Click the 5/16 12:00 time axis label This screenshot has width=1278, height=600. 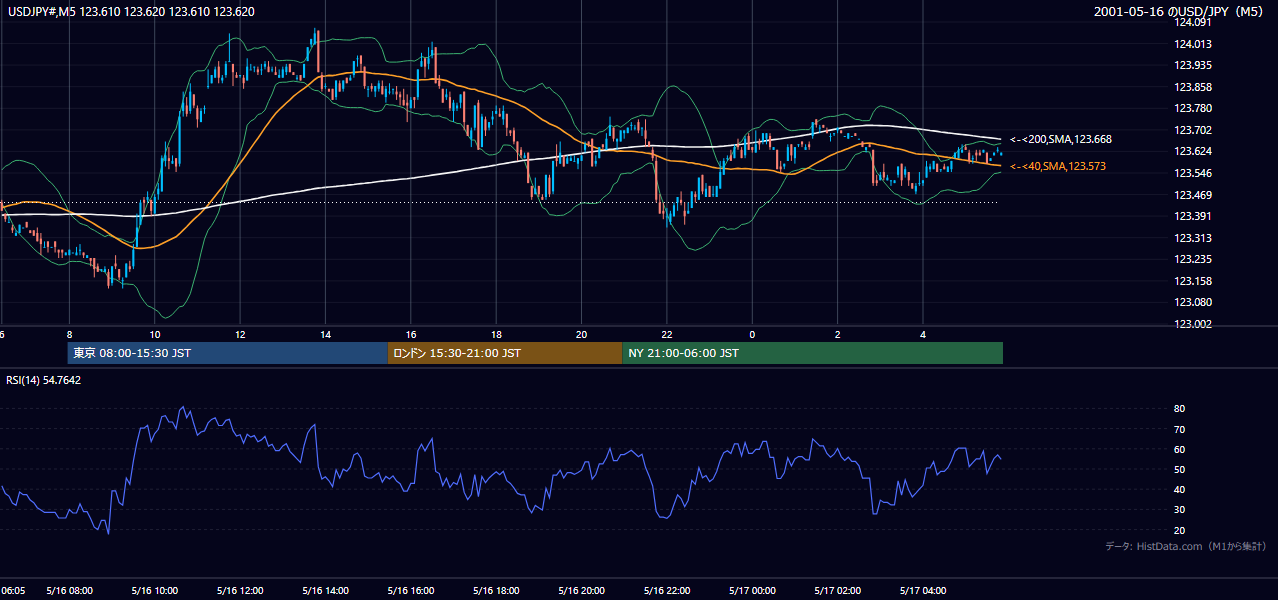point(240,591)
